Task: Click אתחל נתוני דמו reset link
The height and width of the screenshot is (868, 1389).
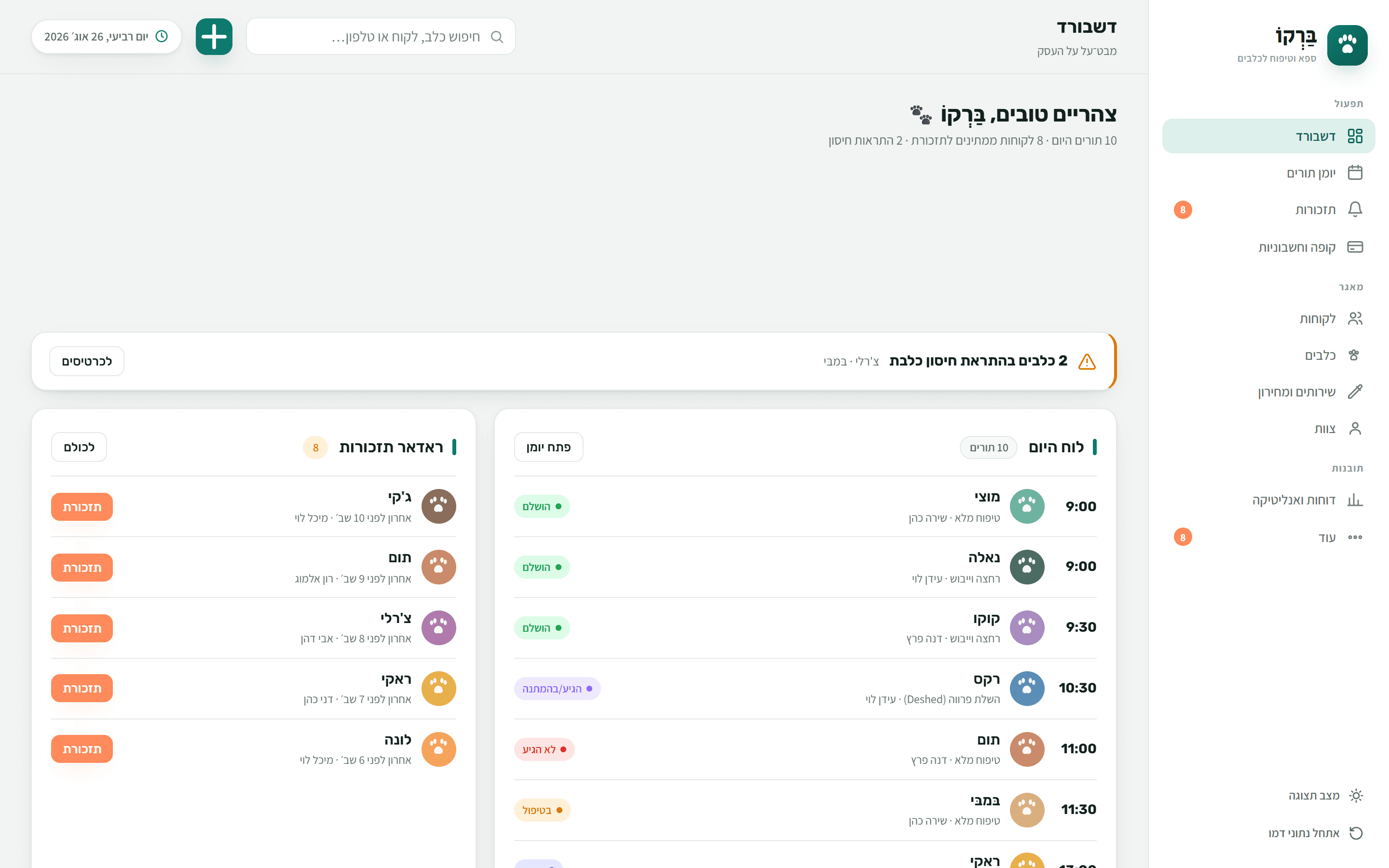Action: (1268, 833)
